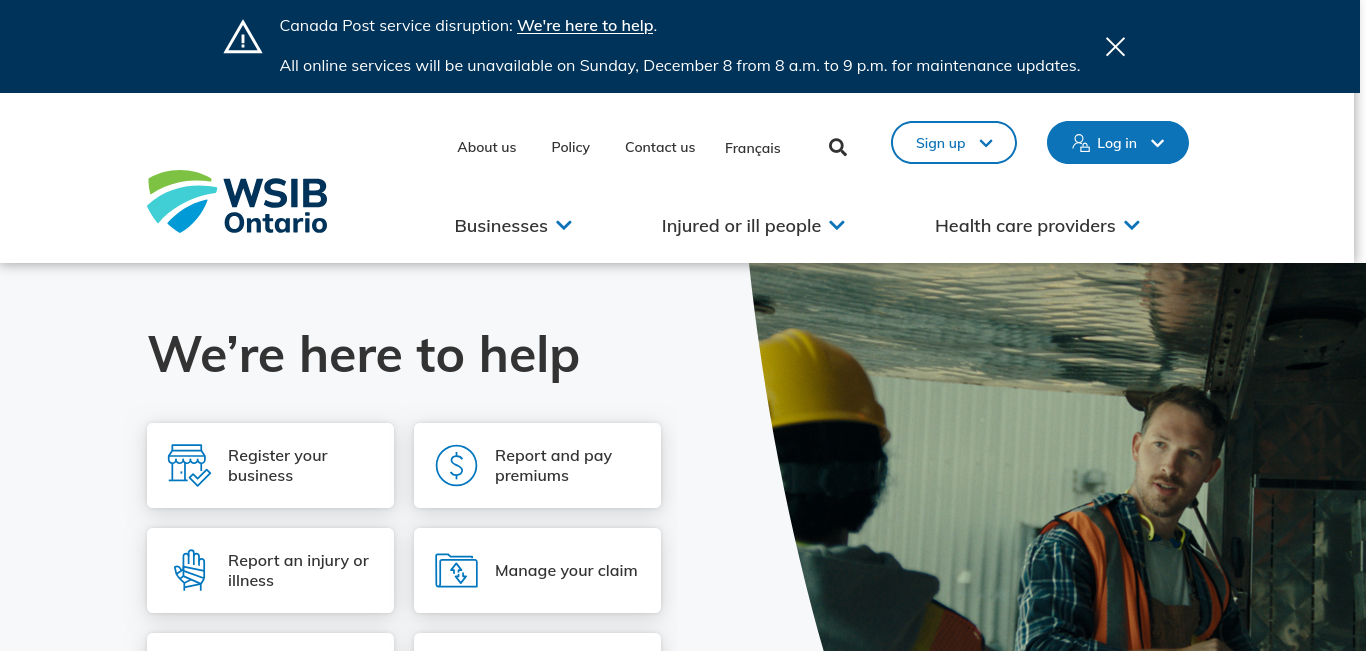Open the Policy menu item

point(571,147)
